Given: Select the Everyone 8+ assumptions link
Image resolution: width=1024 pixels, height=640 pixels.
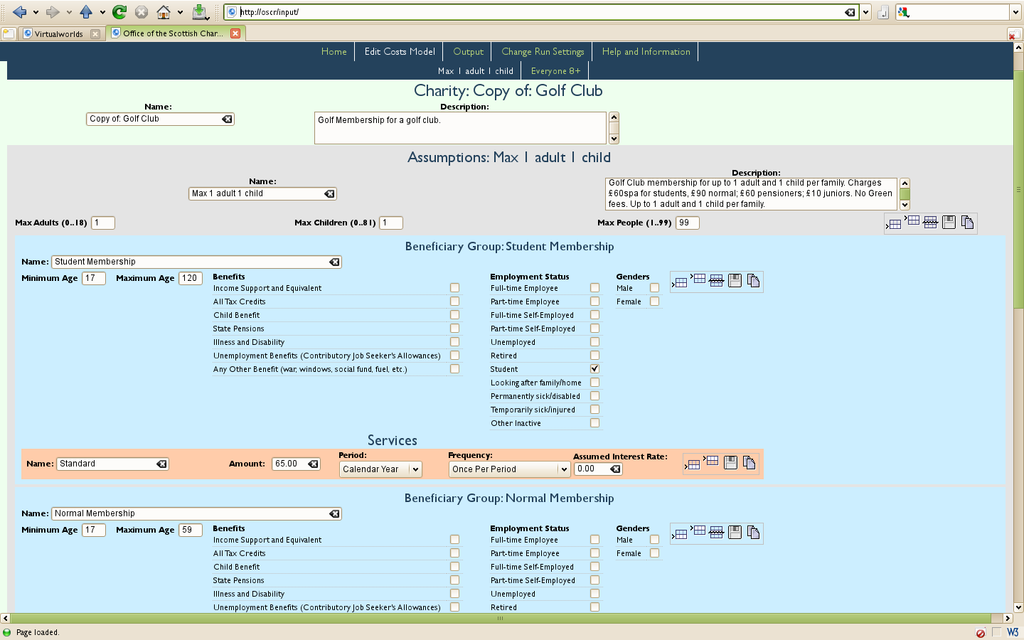Looking at the screenshot, I should tap(555, 71).
